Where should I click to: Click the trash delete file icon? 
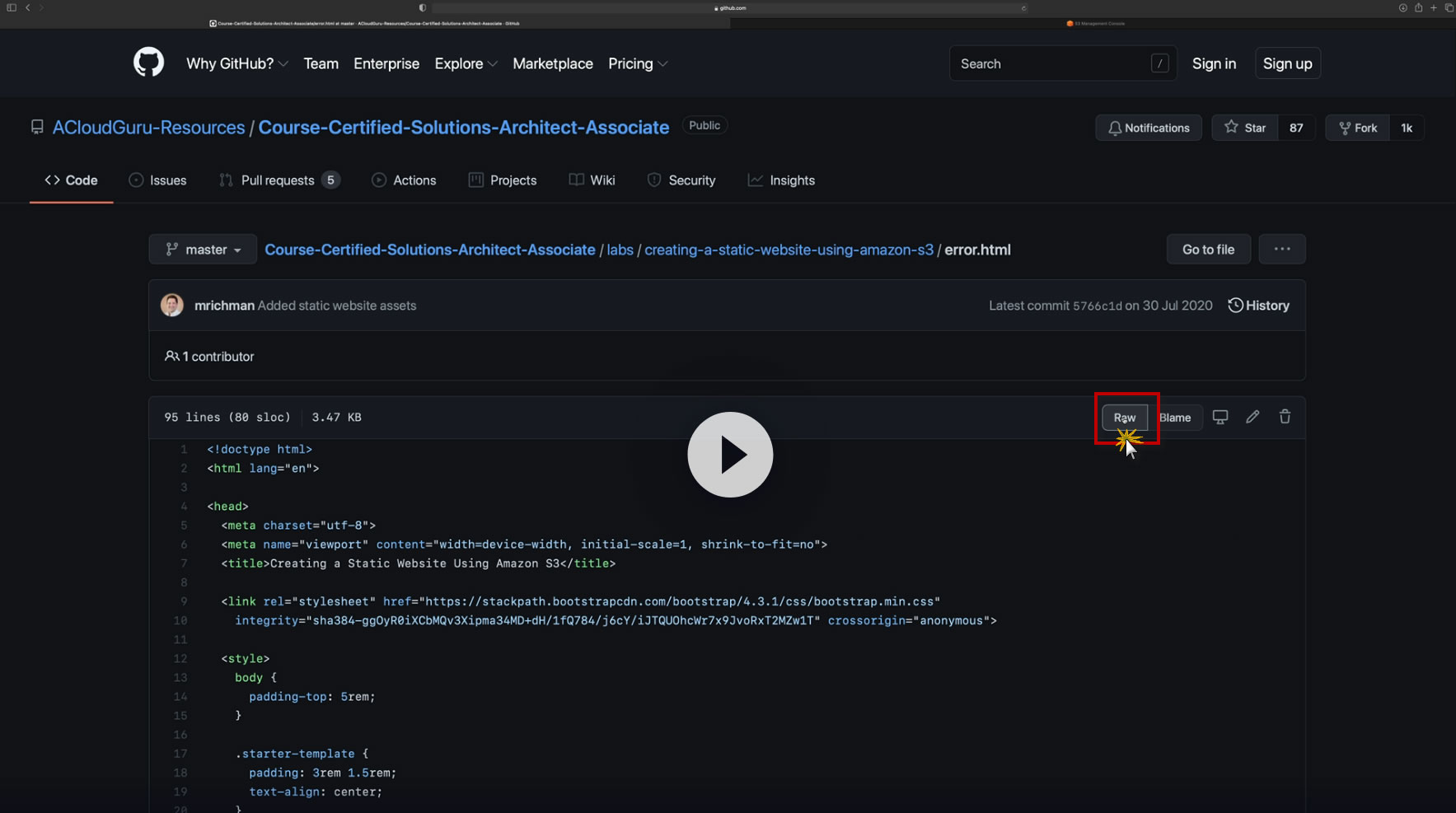click(1285, 417)
